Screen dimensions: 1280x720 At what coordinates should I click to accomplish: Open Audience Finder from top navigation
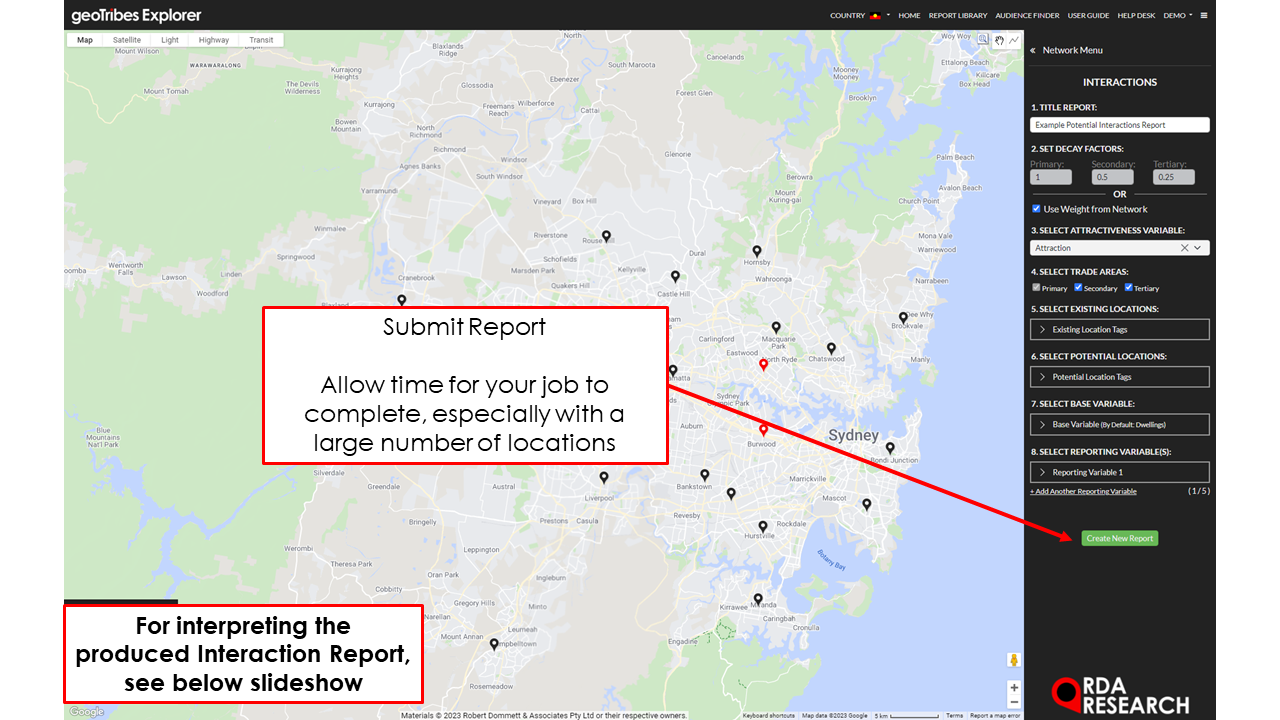point(1027,15)
